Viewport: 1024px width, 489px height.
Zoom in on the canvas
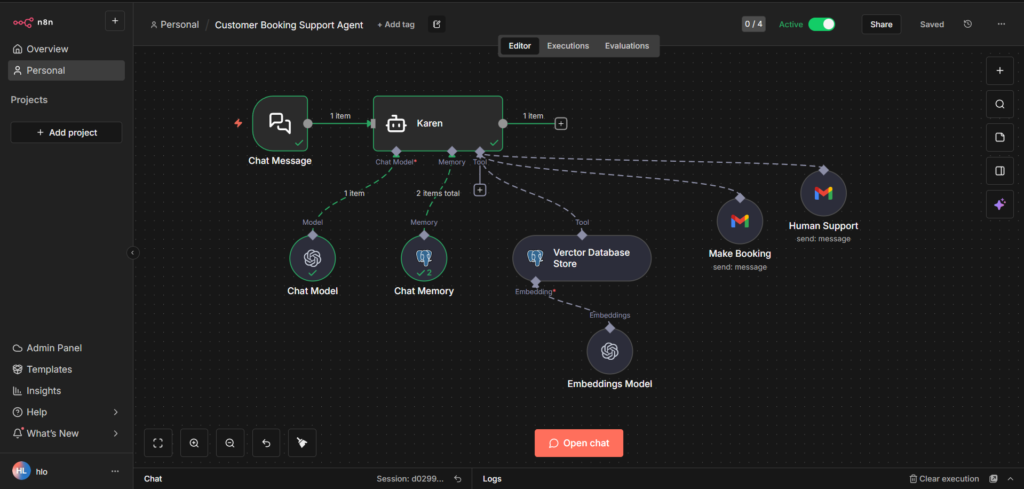point(194,443)
